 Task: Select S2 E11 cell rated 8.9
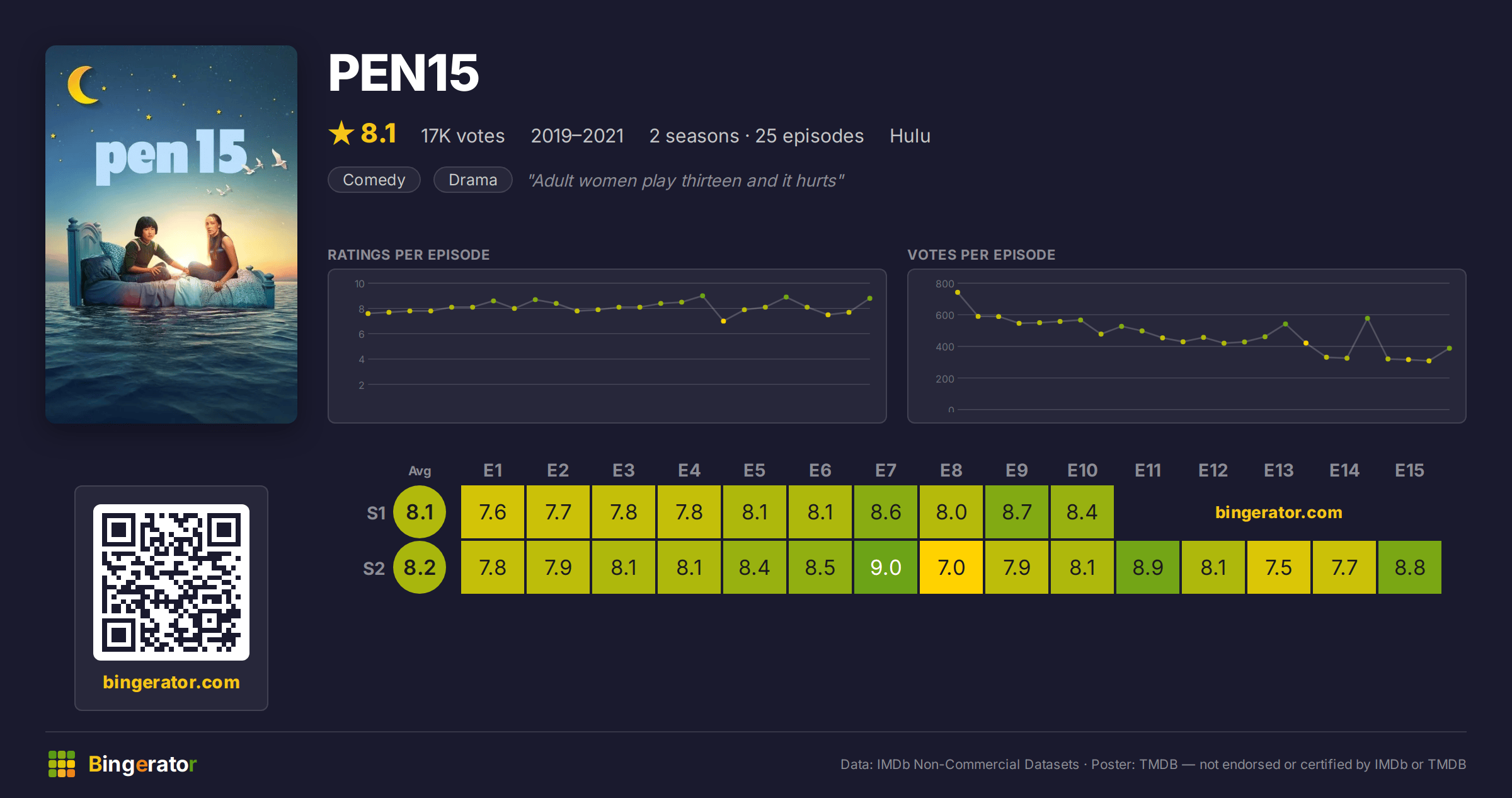pos(1148,567)
